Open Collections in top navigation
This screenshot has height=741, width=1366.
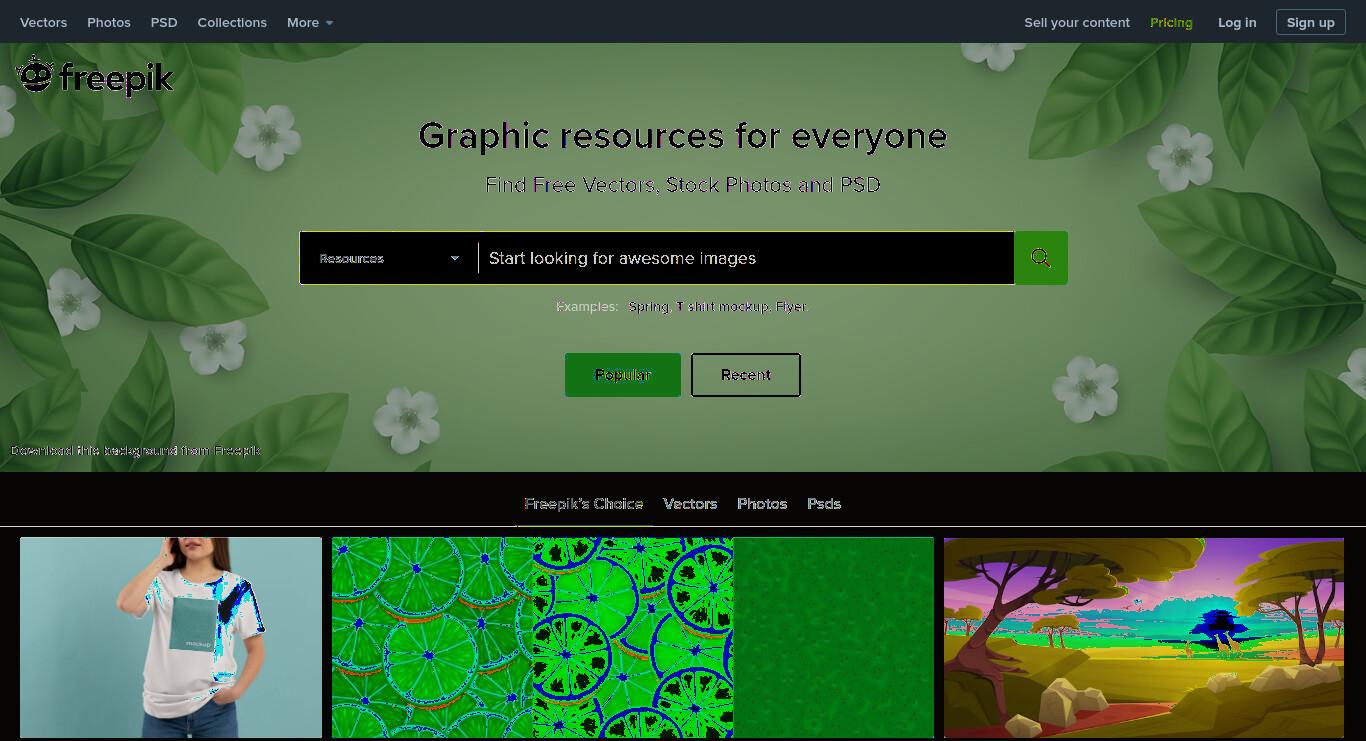tap(232, 22)
